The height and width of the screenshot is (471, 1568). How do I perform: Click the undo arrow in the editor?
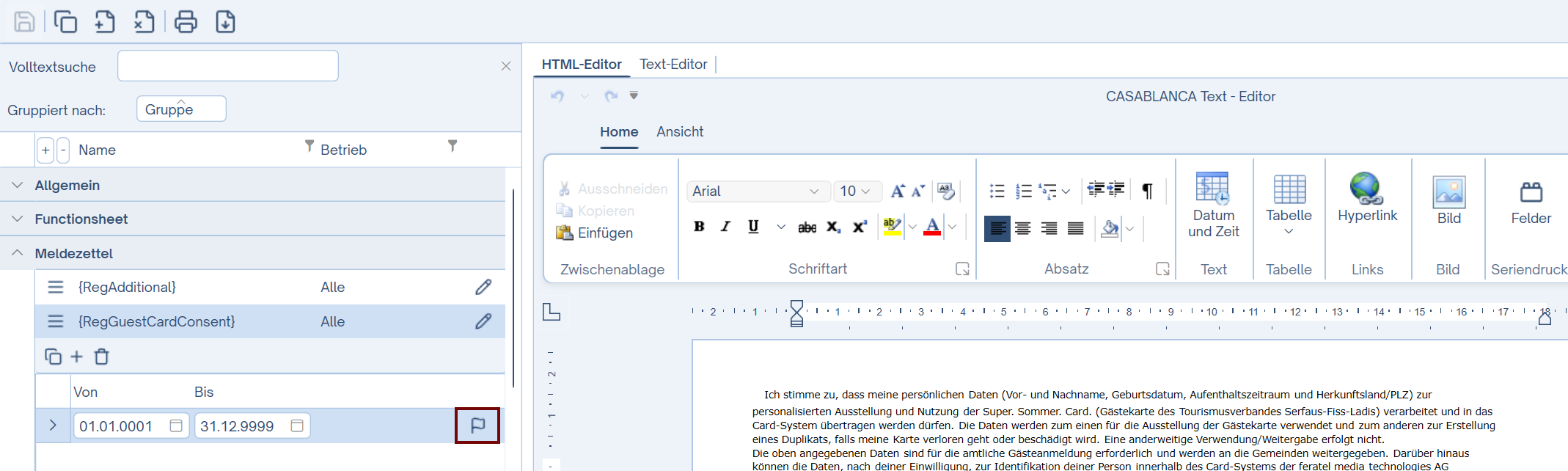pyautogui.click(x=557, y=96)
